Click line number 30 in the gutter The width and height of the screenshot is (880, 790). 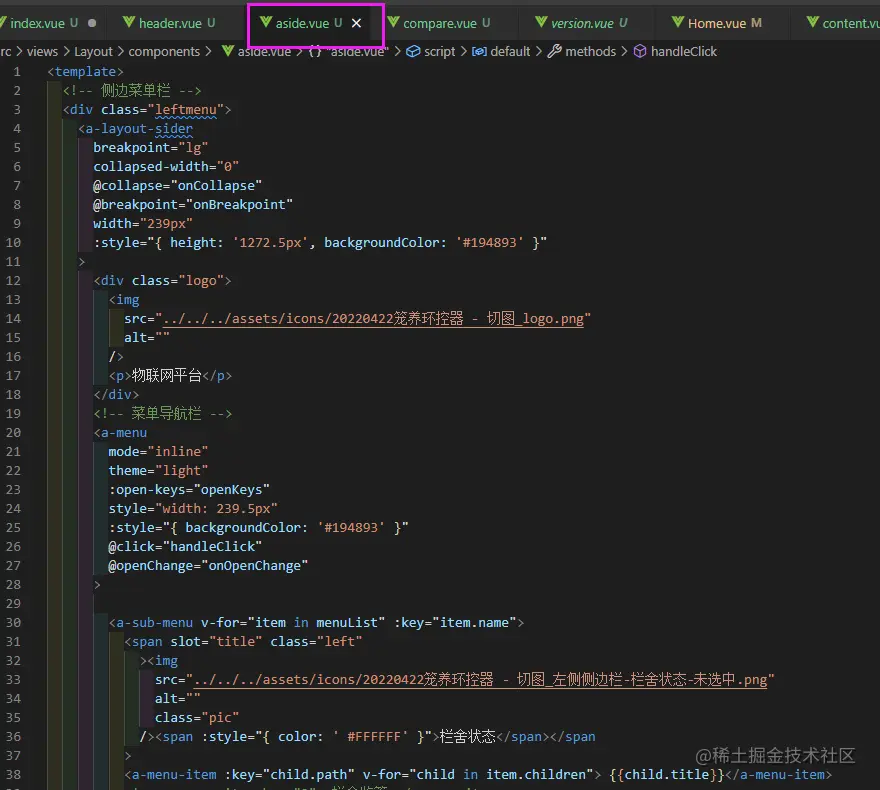point(13,622)
